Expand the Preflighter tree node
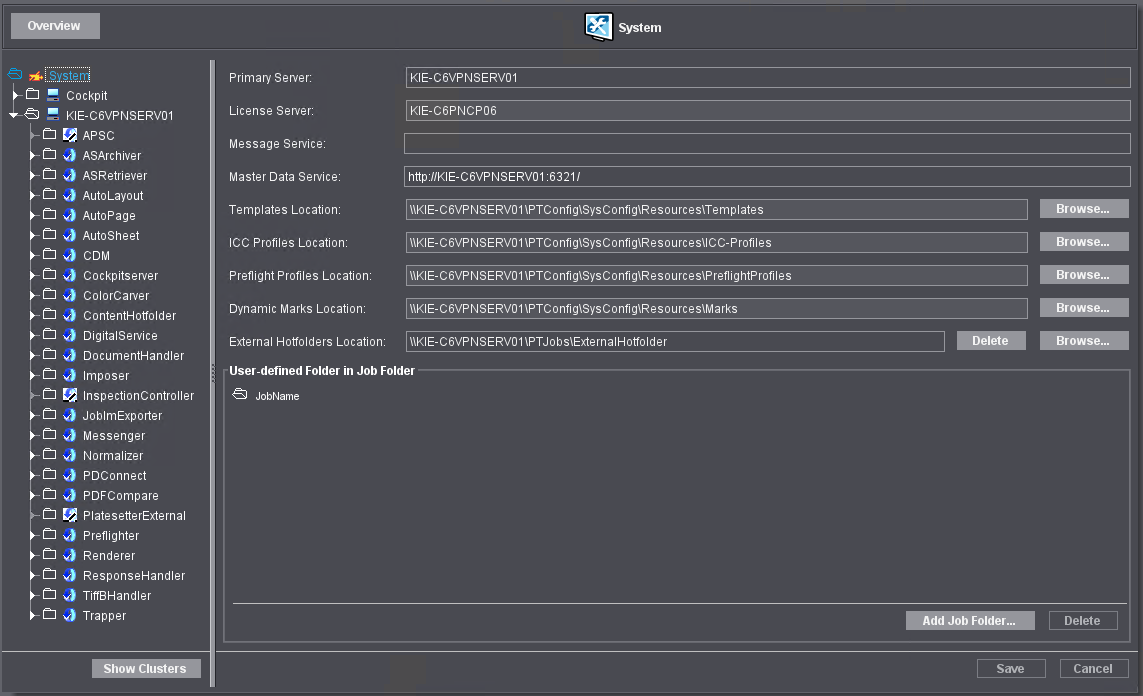The height and width of the screenshot is (696, 1143). 33,535
